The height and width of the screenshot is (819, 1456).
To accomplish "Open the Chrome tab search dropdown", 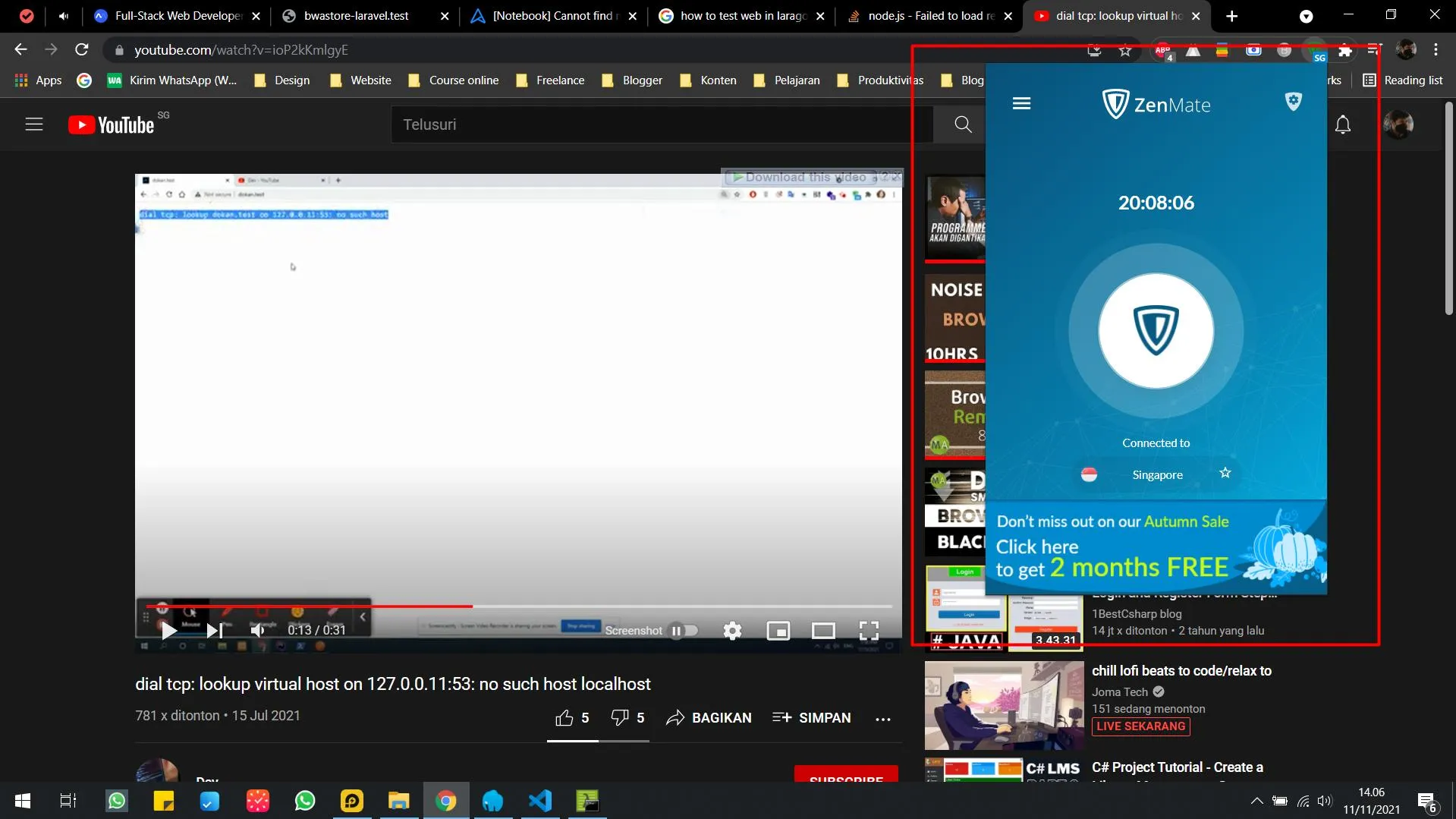I will pos(1306,16).
